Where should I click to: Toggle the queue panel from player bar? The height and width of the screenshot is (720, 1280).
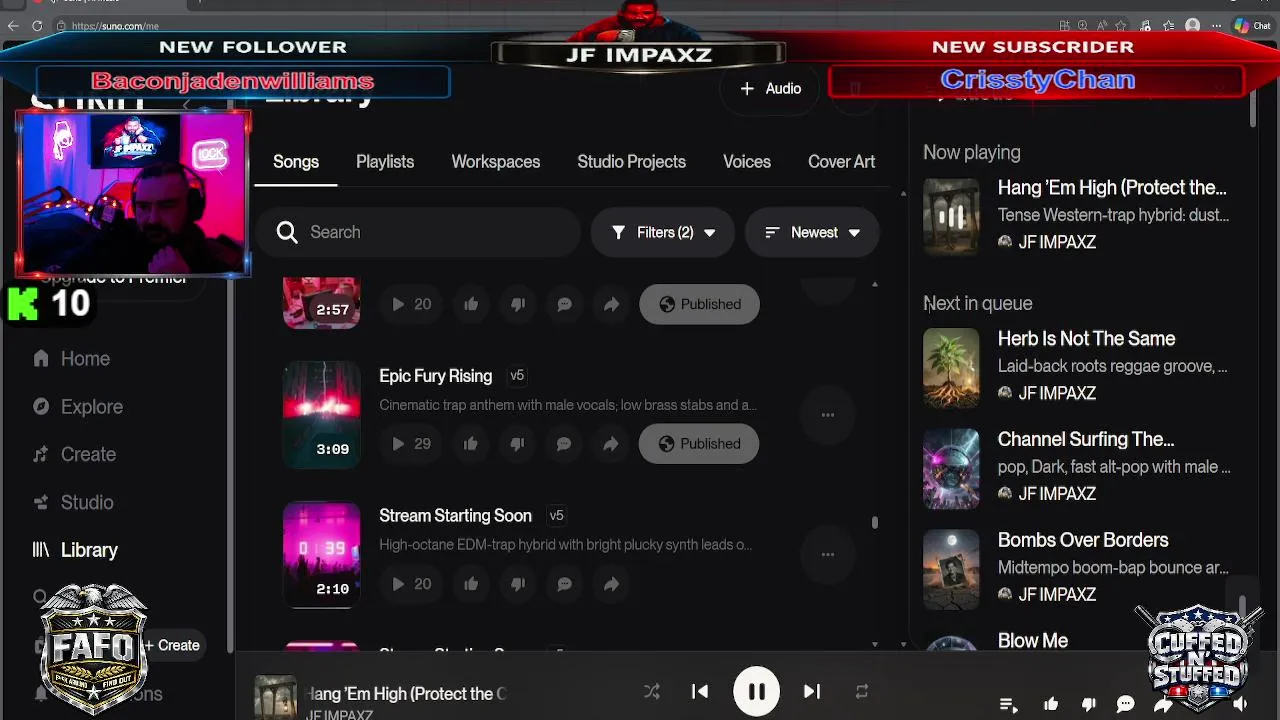(1008, 705)
